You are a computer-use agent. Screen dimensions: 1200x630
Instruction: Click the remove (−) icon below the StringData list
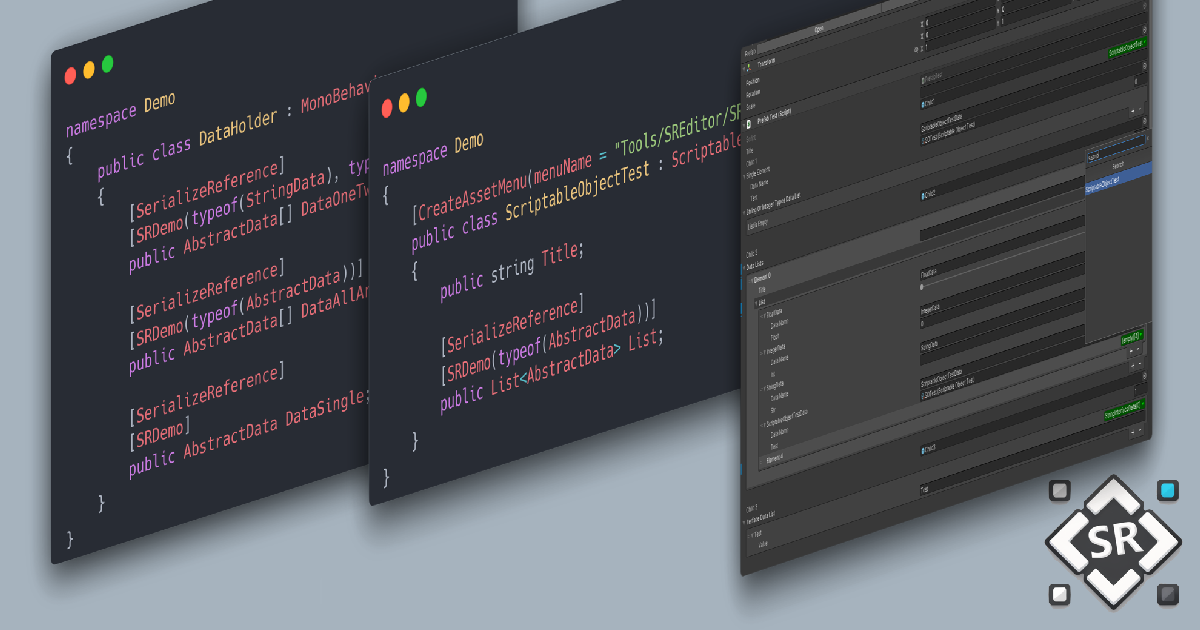(x=1138, y=349)
